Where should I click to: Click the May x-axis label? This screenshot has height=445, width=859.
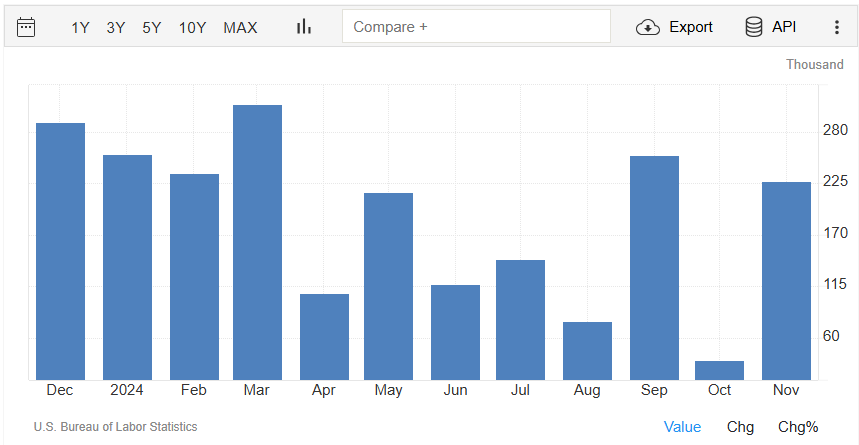(x=388, y=391)
